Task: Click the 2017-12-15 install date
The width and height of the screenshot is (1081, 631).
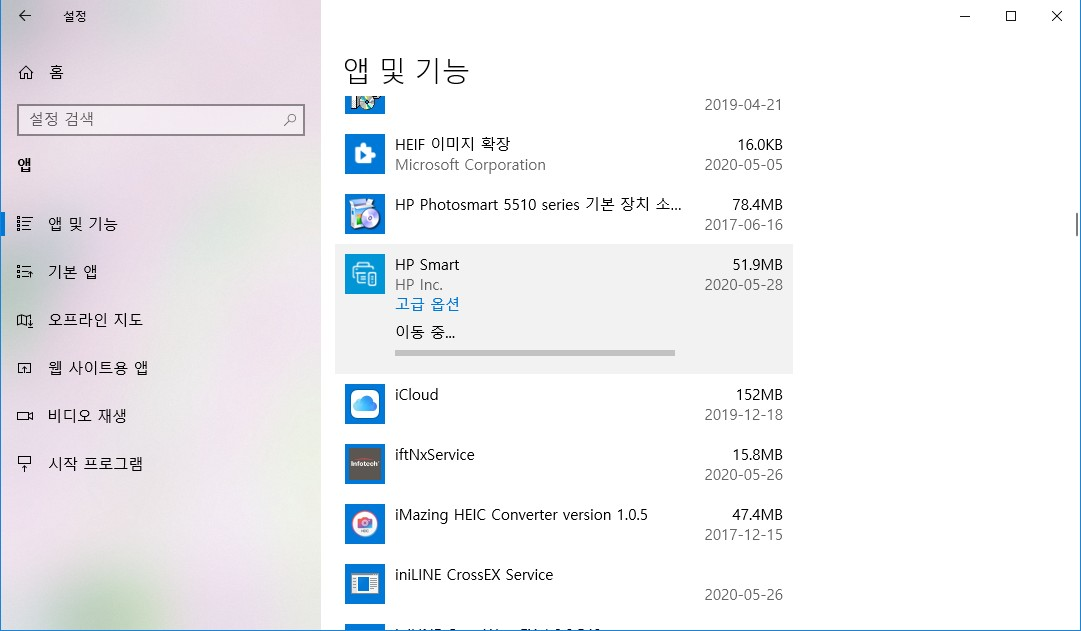Action: pyautogui.click(x=743, y=534)
